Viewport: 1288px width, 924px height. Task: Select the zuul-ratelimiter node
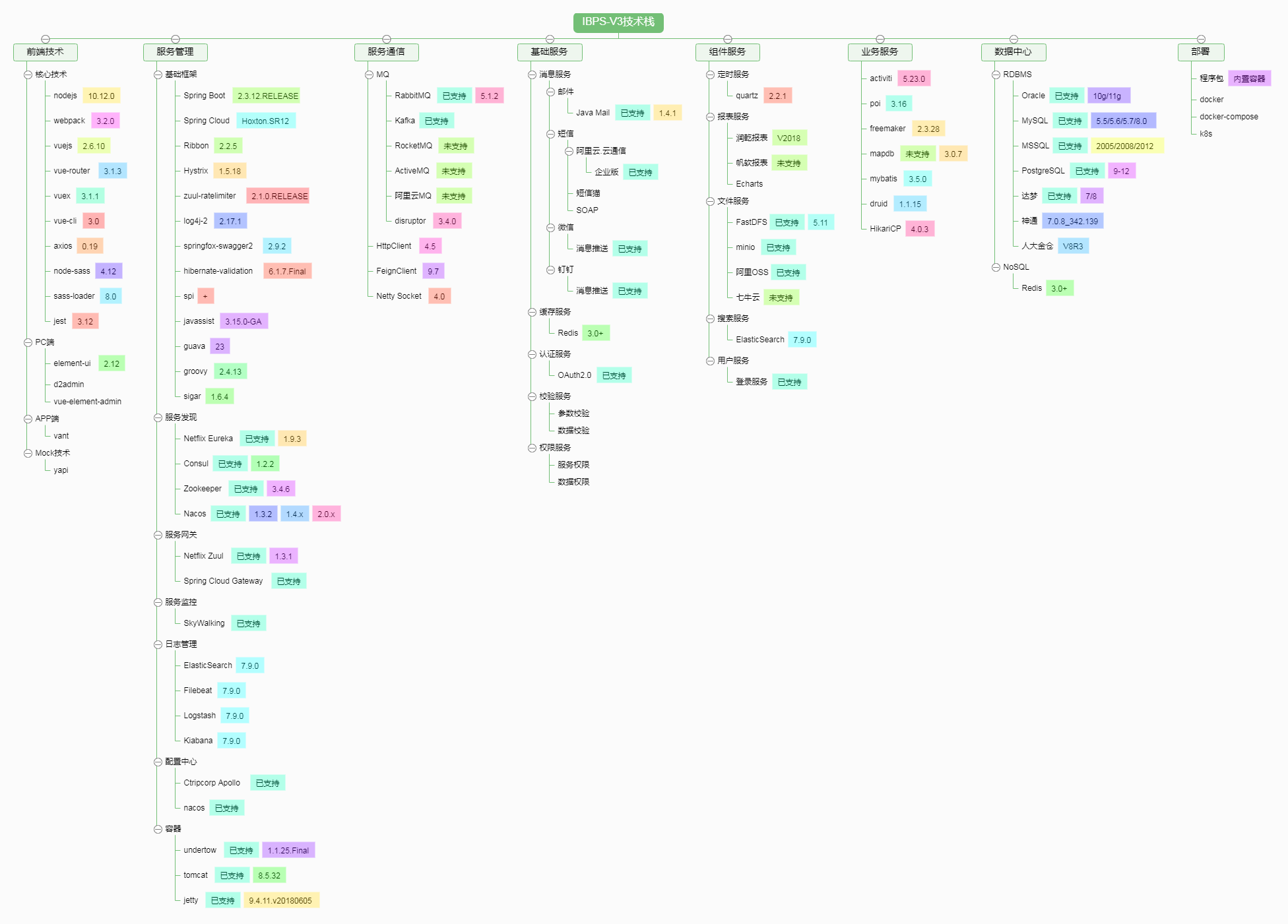[210, 196]
